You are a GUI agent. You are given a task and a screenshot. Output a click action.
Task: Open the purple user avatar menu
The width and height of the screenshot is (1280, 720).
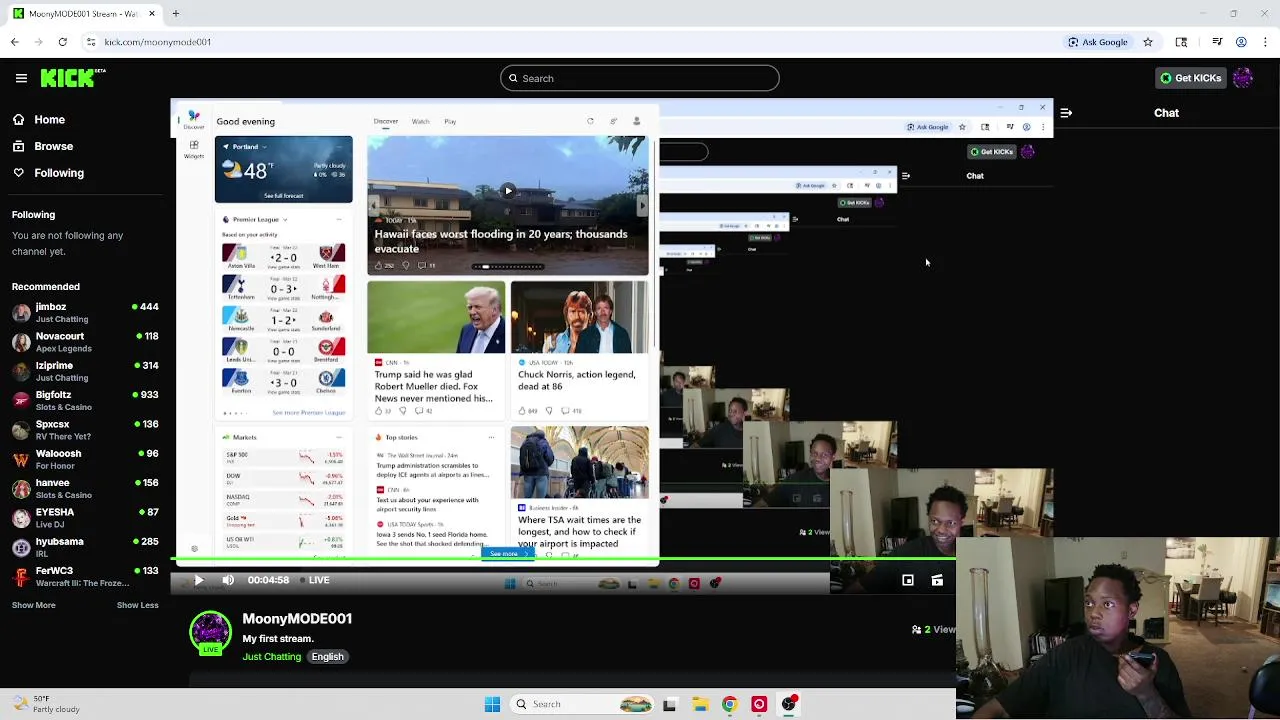[x=1243, y=78]
